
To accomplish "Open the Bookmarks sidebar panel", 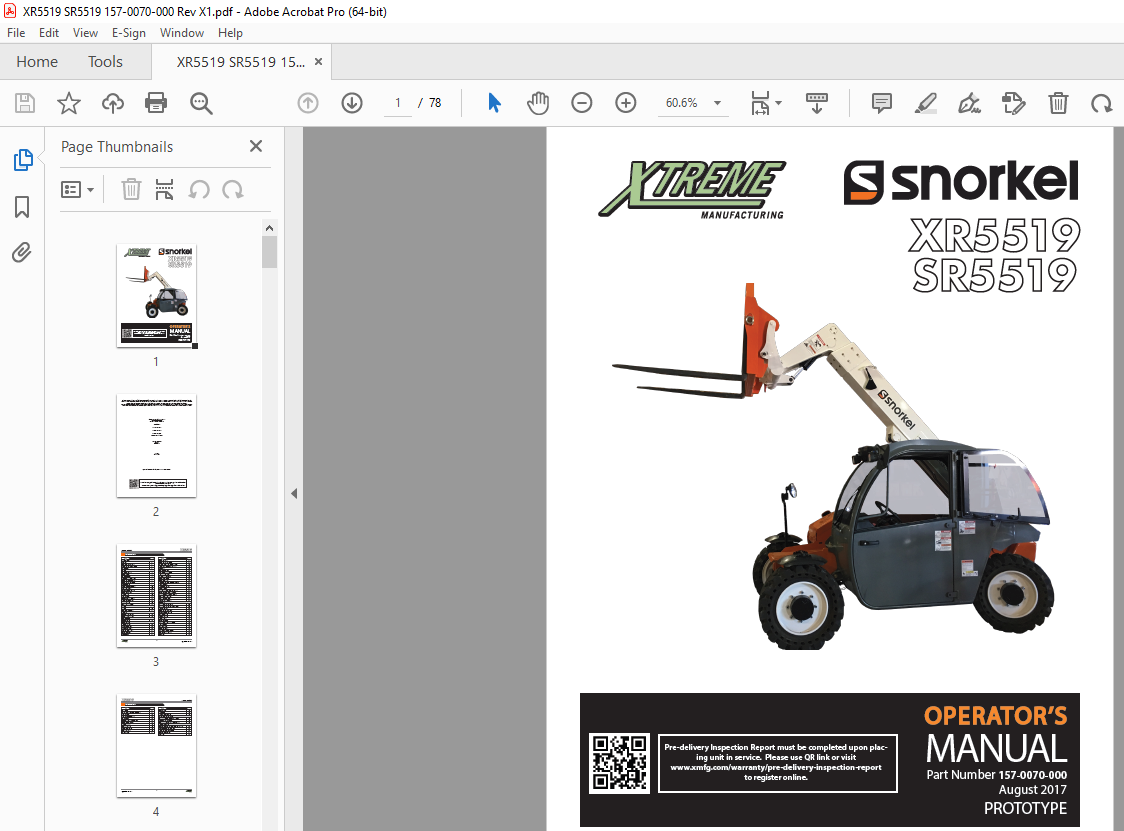I will click(x=22, y=207).
